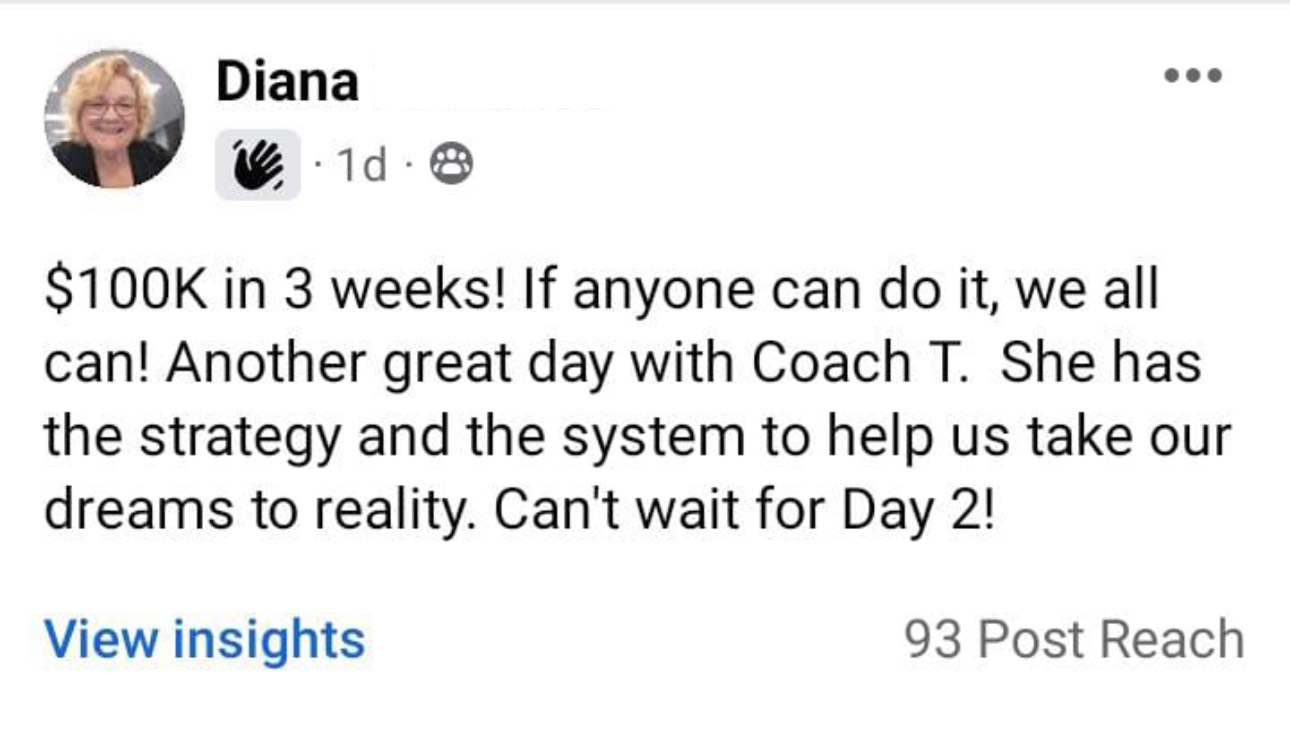
Task: Click the word "insights" in the blue link
Action: tap(269, 638)
